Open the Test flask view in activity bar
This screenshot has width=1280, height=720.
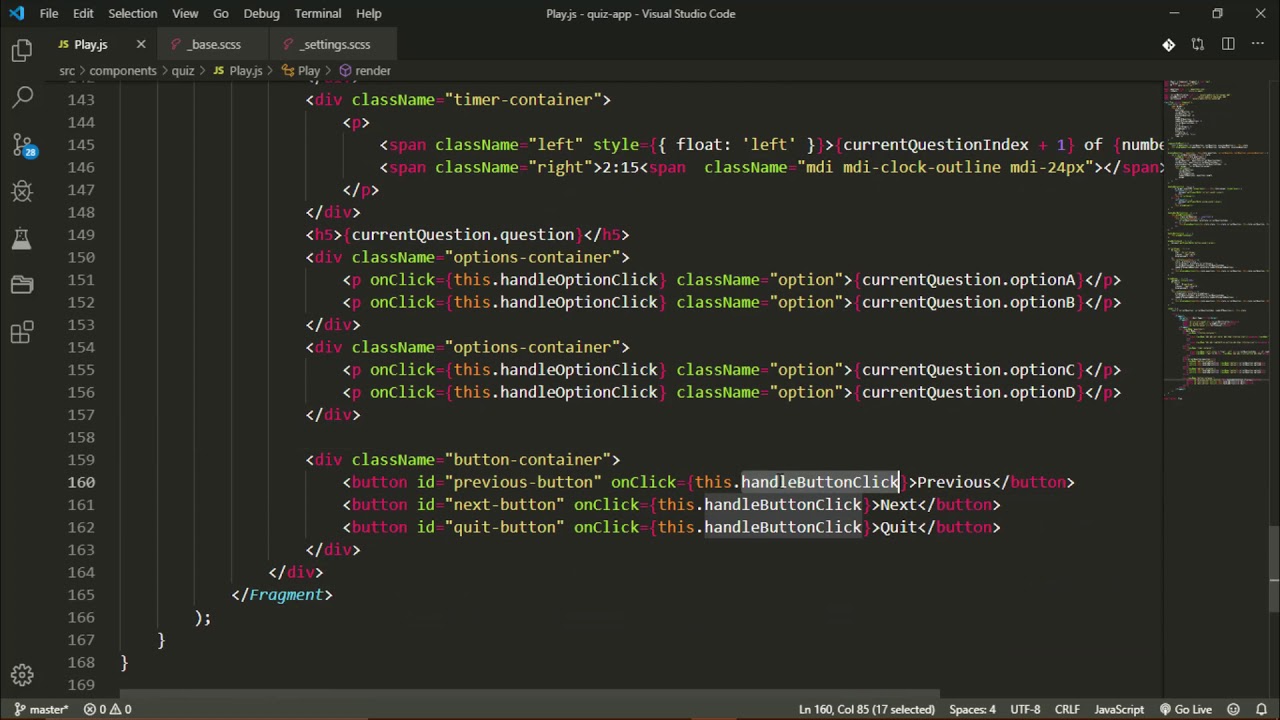22,239
